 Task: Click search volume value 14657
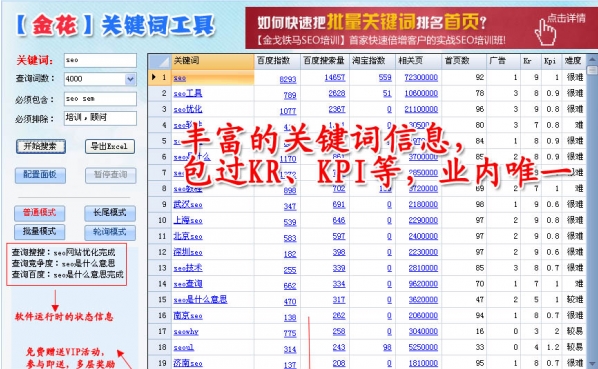pos(334,78)
